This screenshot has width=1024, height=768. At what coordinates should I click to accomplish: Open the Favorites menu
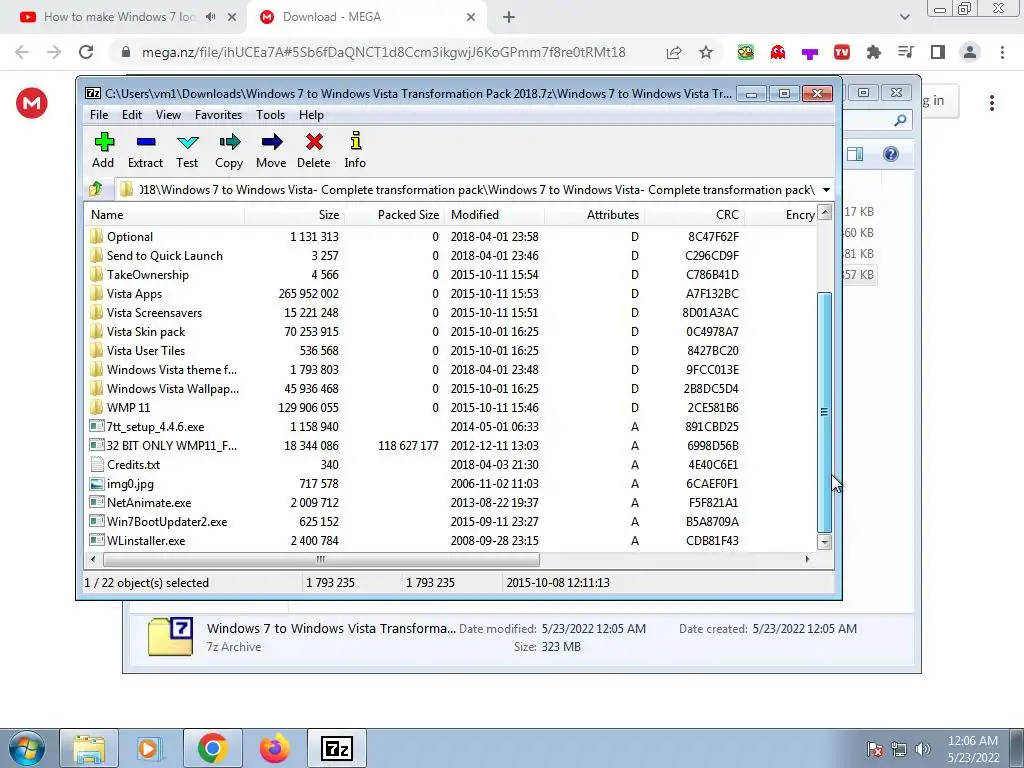coord(219,115)
